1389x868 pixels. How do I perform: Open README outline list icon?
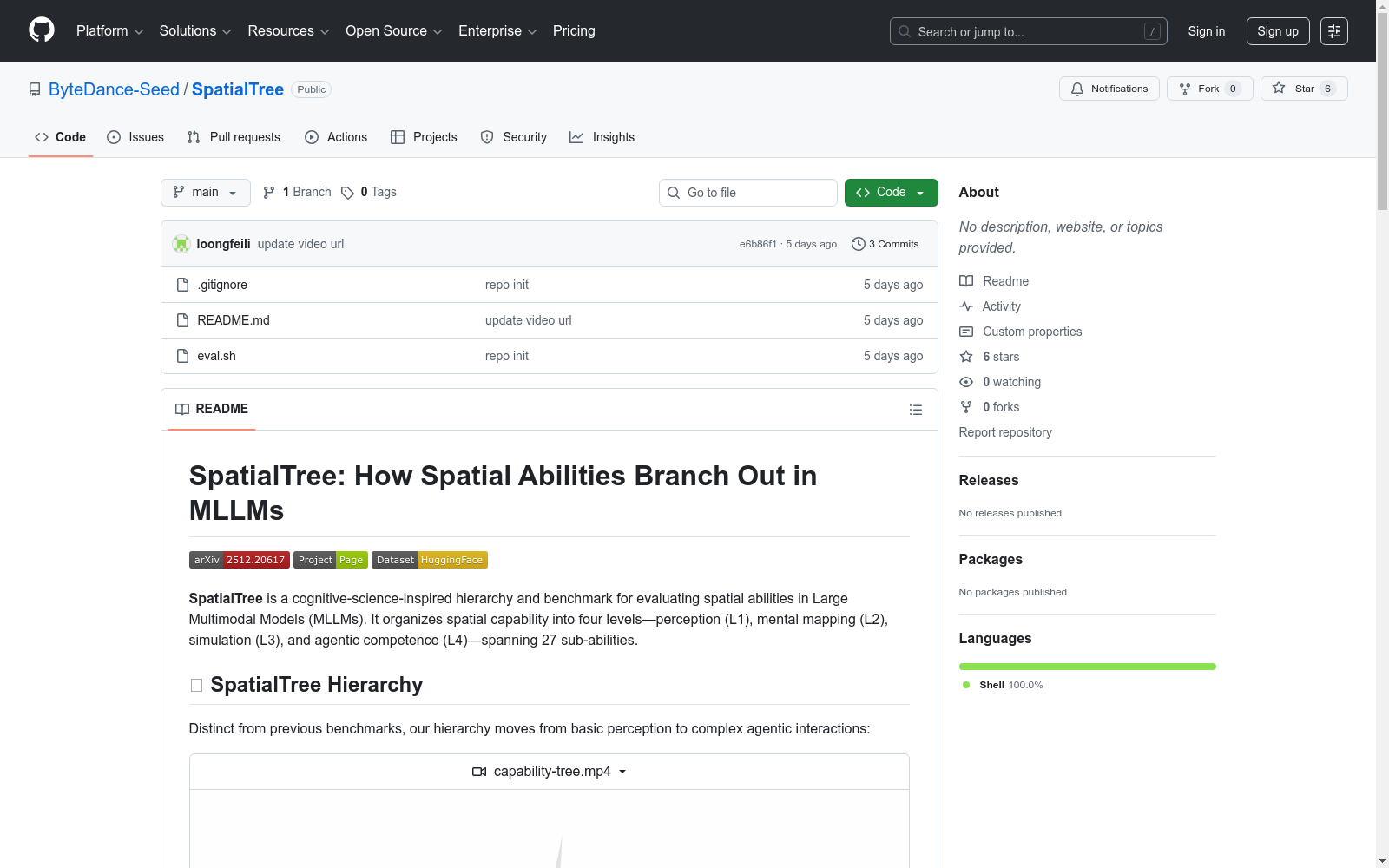click(916, 410)
